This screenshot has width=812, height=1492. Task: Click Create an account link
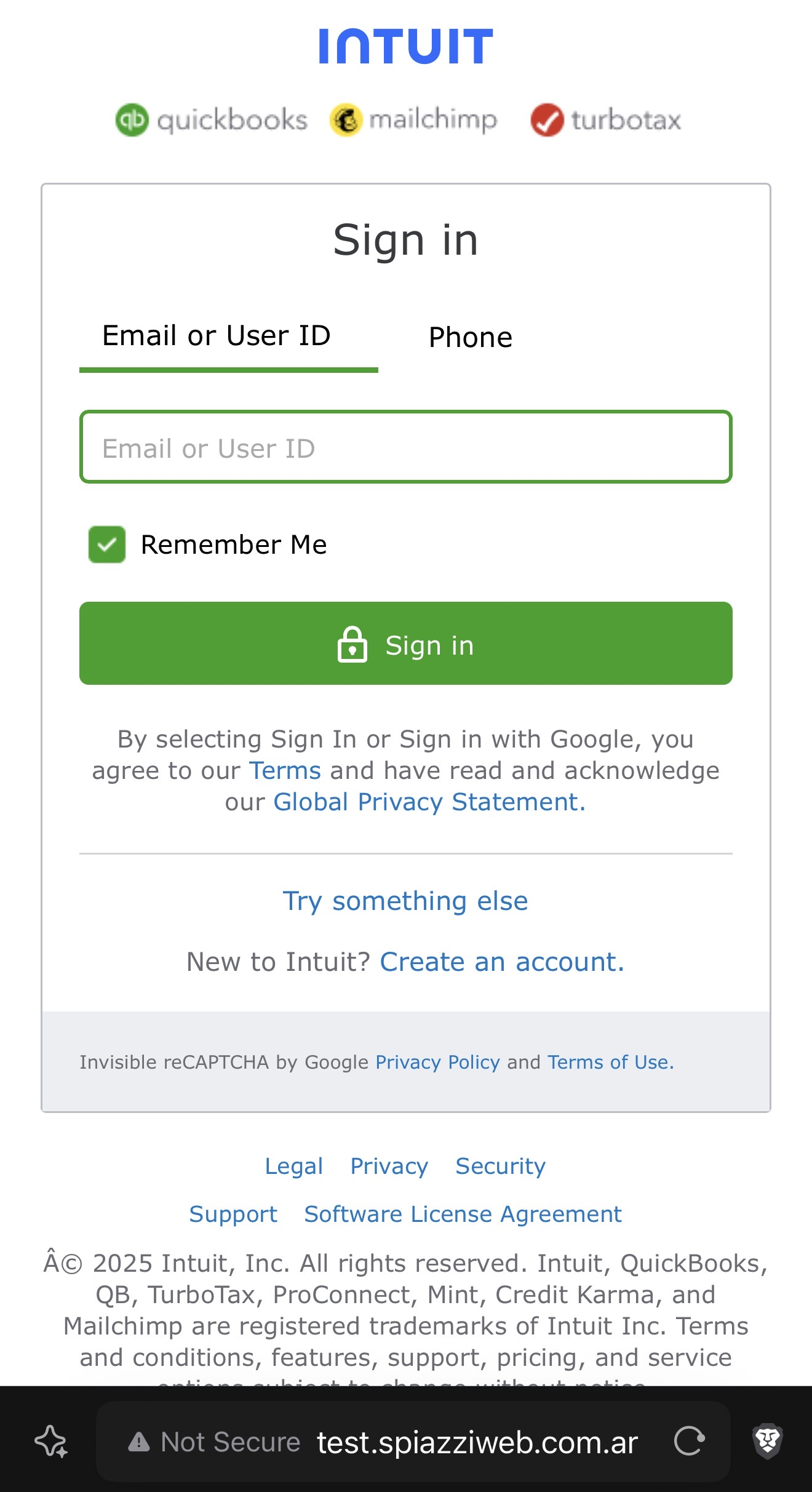[502, 962]
